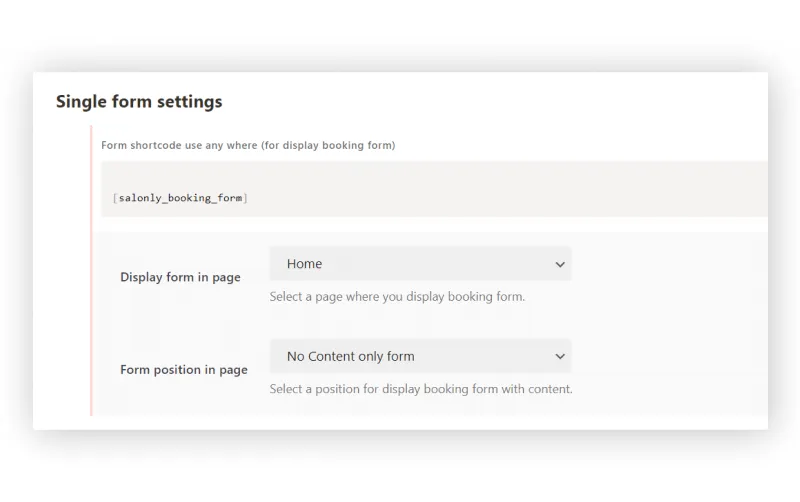Click the gray shortcode code block background
This screenshot has width=800, height=502.
500,190
